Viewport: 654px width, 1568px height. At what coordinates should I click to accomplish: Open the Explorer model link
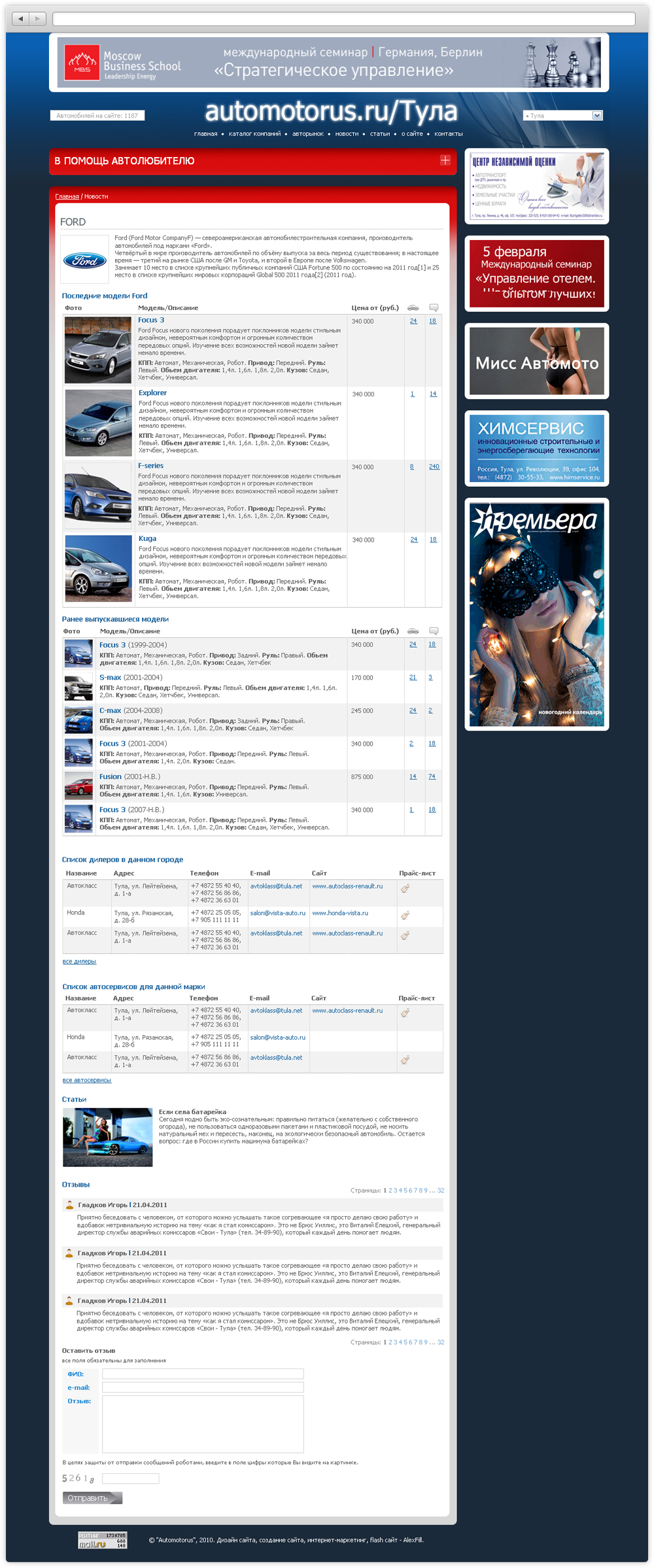click(152, 392)
